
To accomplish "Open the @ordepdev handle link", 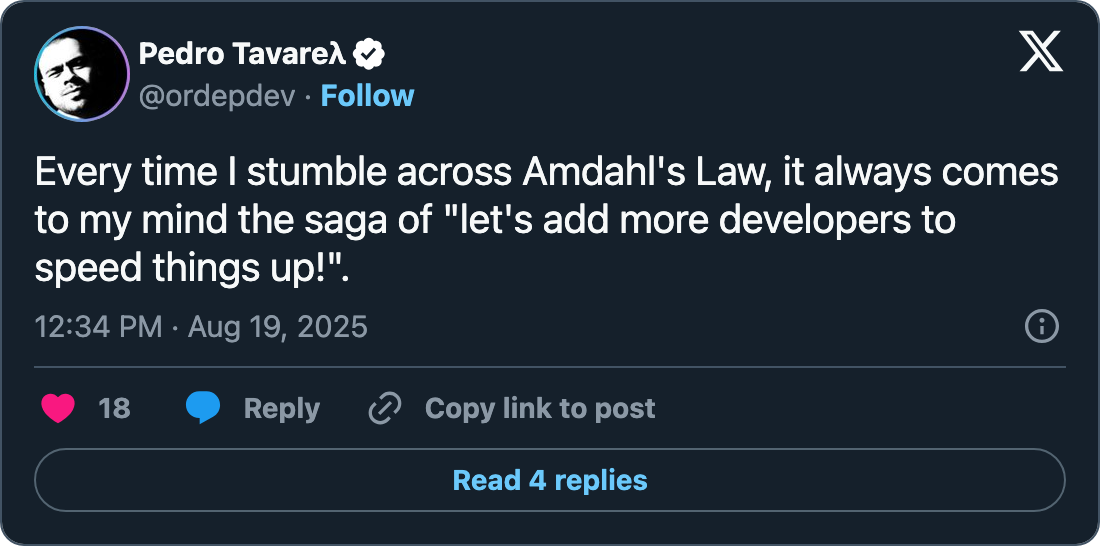I will 217,96.
